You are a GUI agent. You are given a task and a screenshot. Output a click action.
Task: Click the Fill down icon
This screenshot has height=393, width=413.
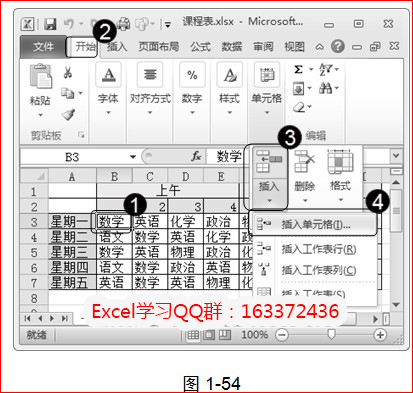pos(298,88)
